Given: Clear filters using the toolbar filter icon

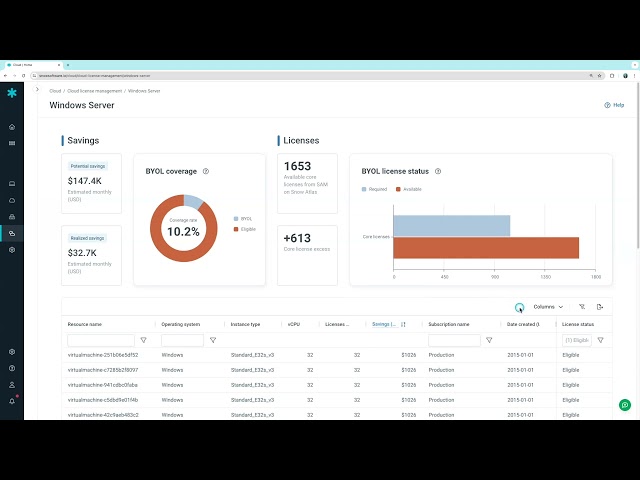Looking at the screenshot, I should (x=582, y=307).
